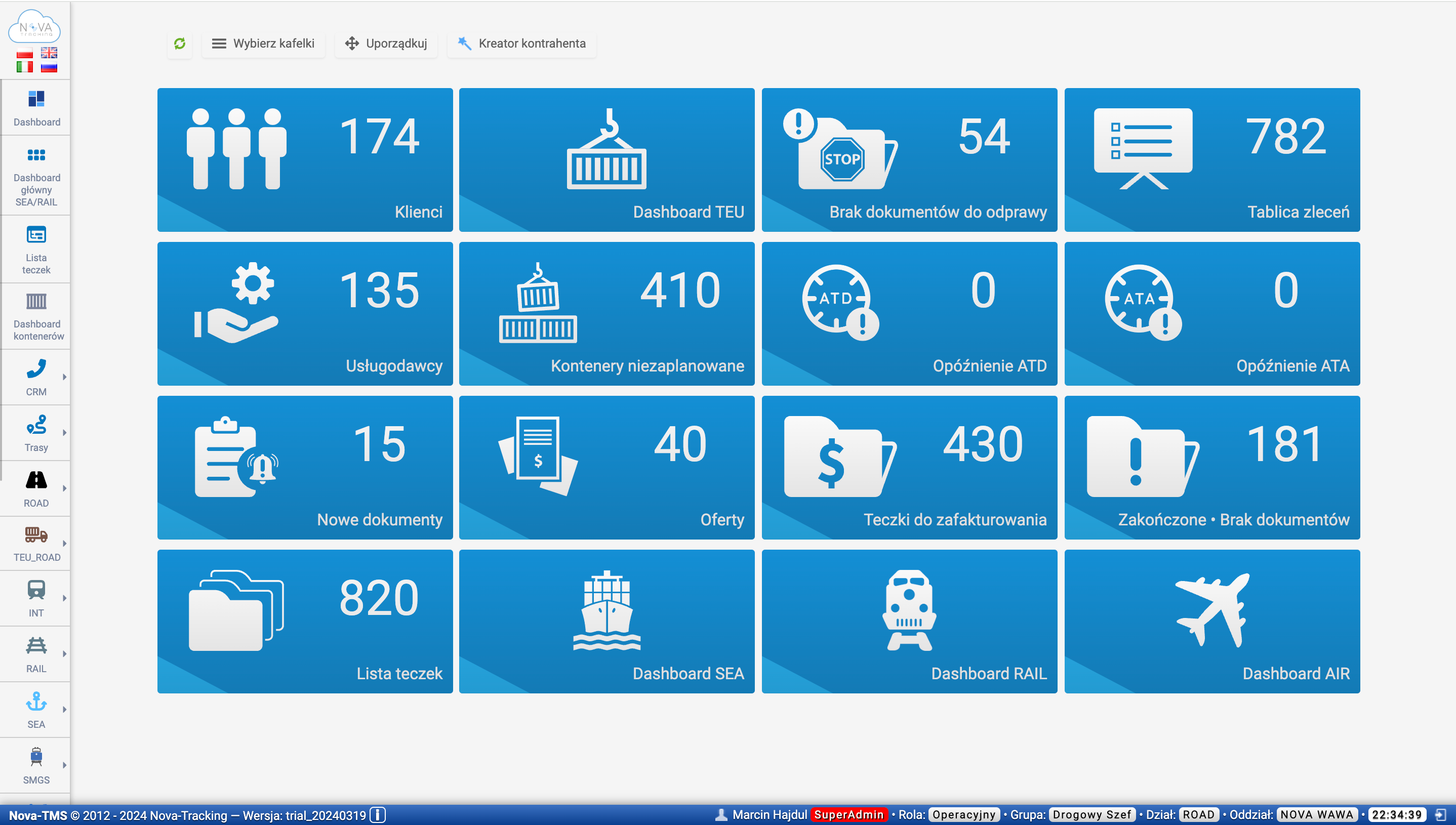Screen dimensions: 1456x825
Task: Click the version info icon in footer
Action: click(x=378, y=815)
